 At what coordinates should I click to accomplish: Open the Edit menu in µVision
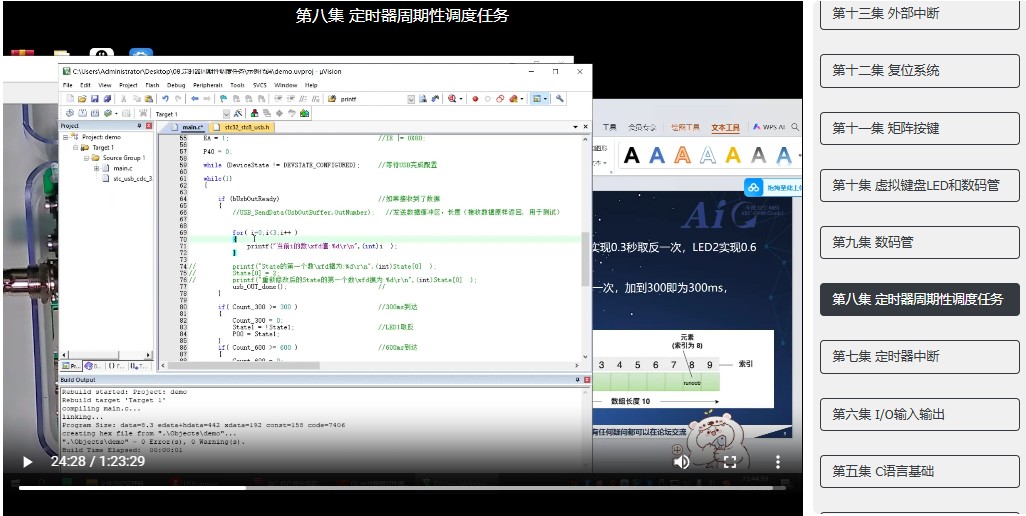[x=85, y=85]
